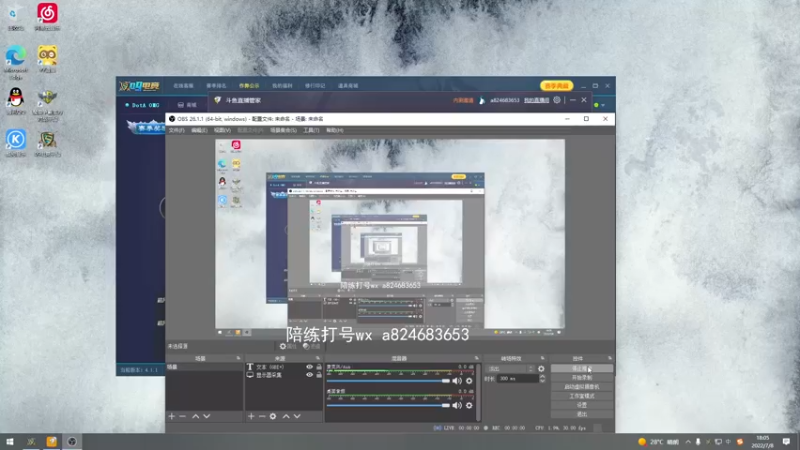Open Windows Start menu

[10, 441]
